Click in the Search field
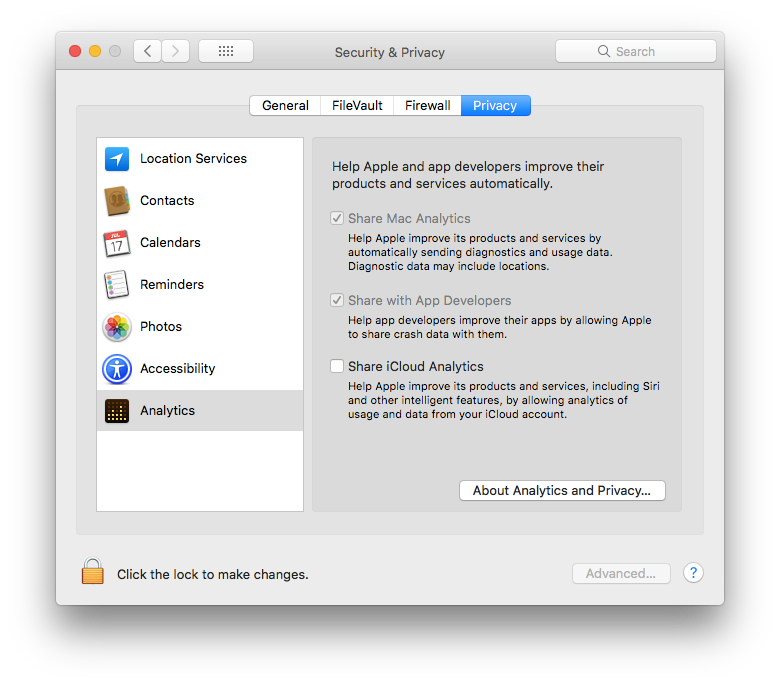Image resolution: width=780 pixels, height=685 pixels. tap(635, 51)
